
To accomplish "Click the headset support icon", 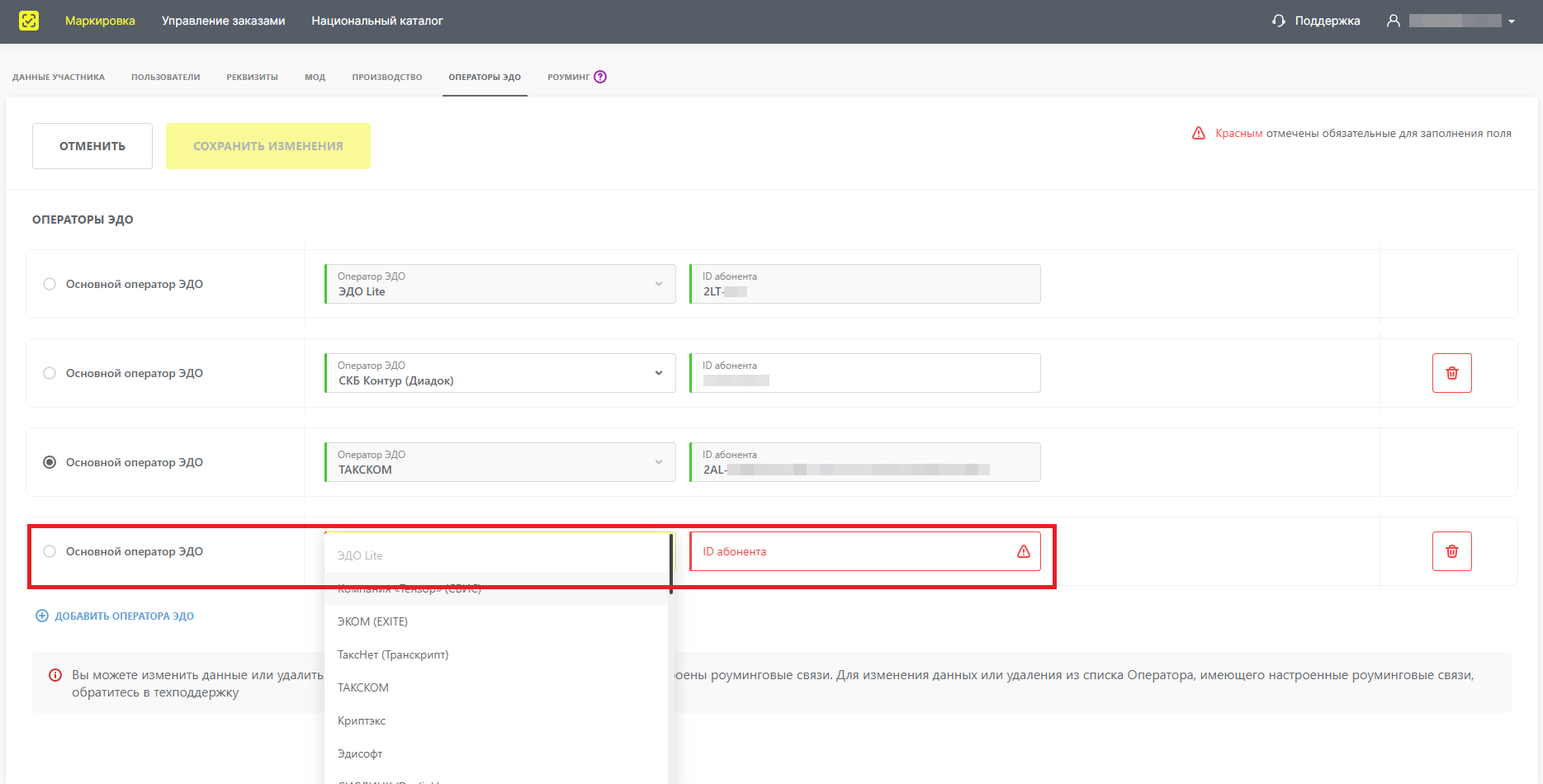I will pyautogui.click(x=1279, y=21).
